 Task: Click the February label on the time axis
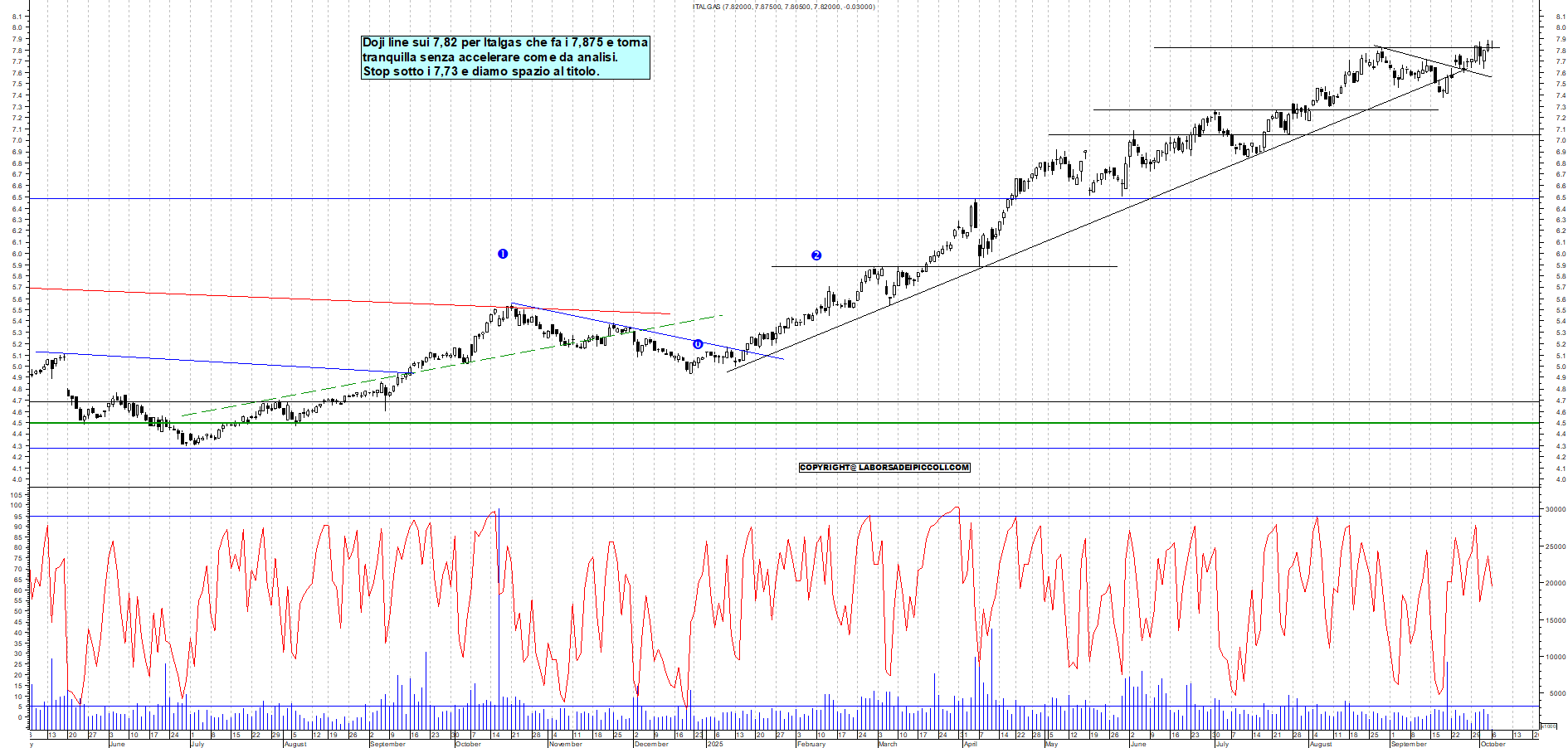click(811, 744)
